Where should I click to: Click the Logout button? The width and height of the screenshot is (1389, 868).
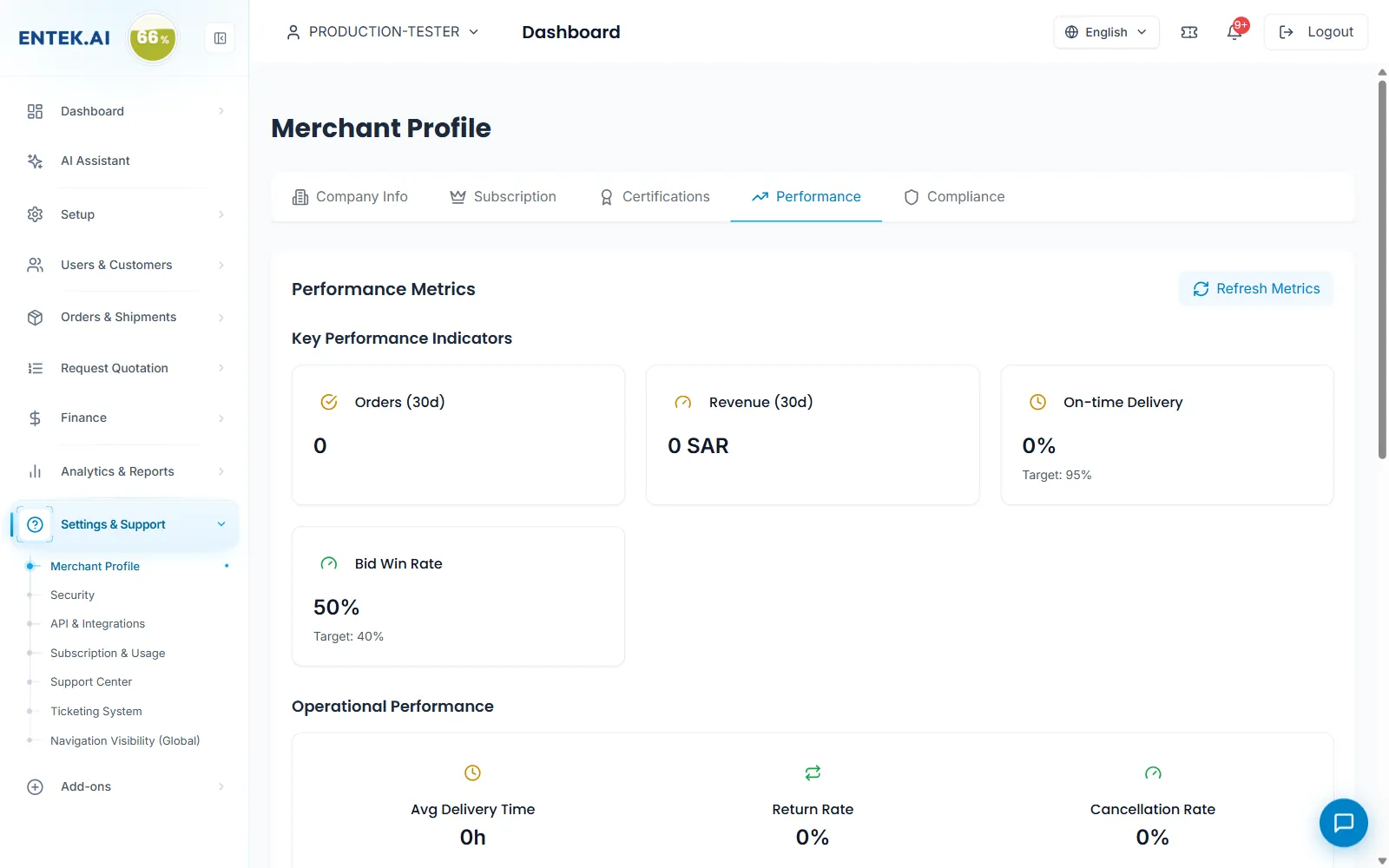click(x=1316, y=32)
